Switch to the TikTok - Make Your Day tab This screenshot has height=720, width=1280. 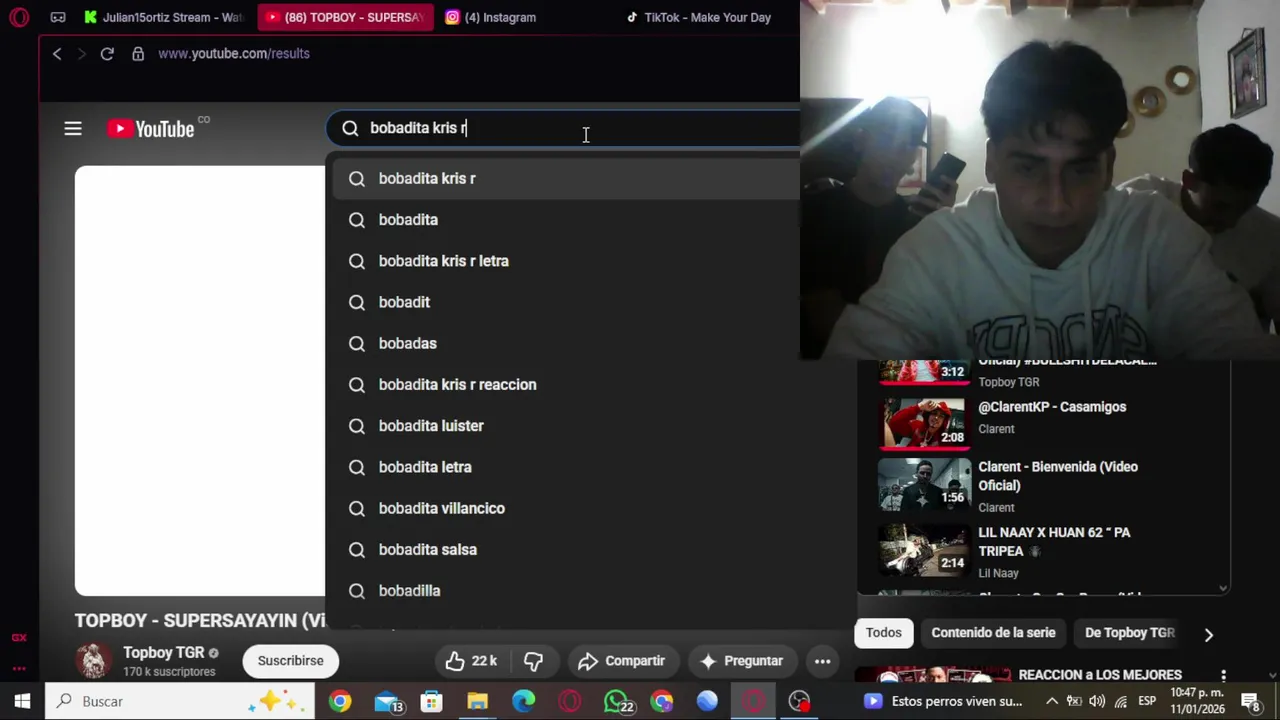pos(698,17)
